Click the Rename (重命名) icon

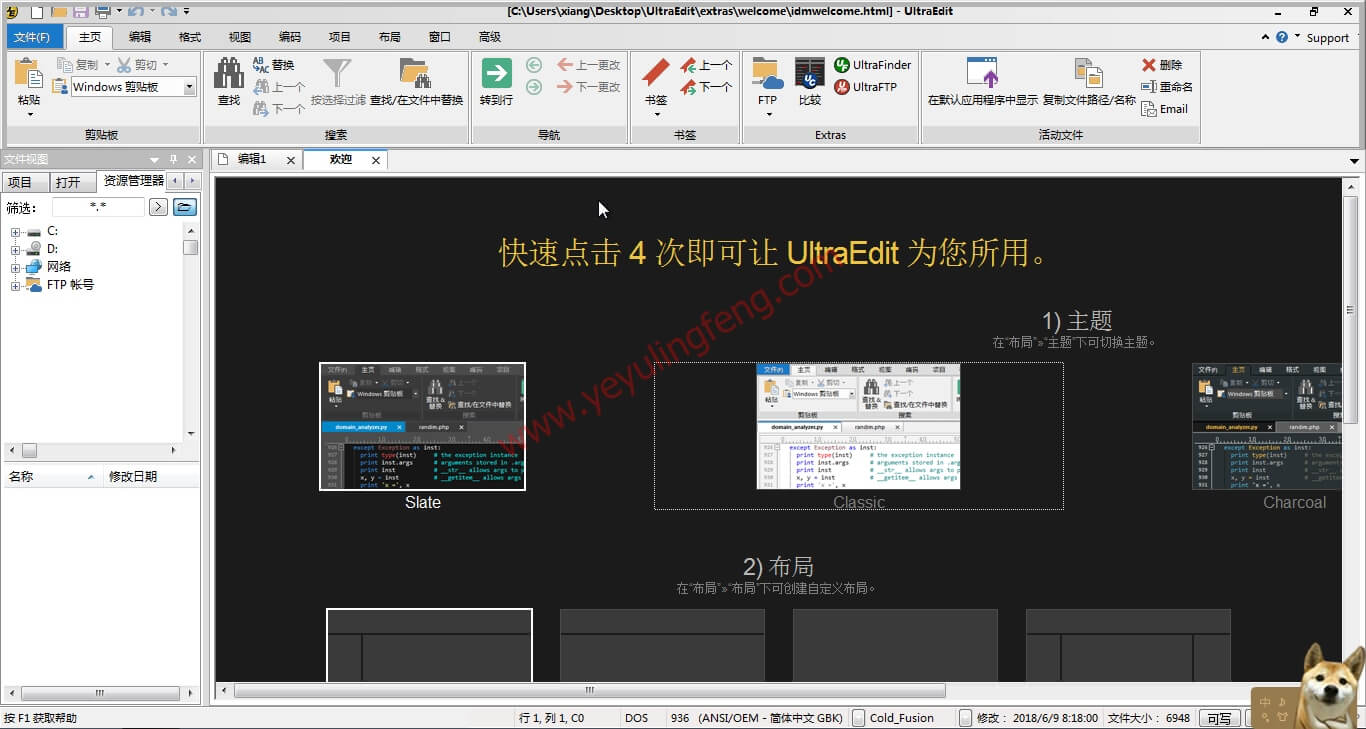(1149, 87)
